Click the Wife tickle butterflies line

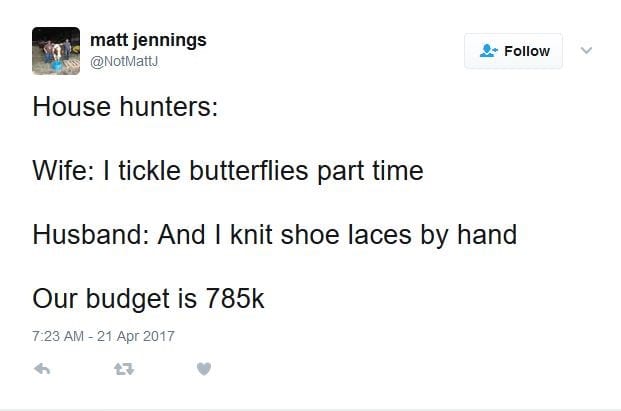click(228, 171)
